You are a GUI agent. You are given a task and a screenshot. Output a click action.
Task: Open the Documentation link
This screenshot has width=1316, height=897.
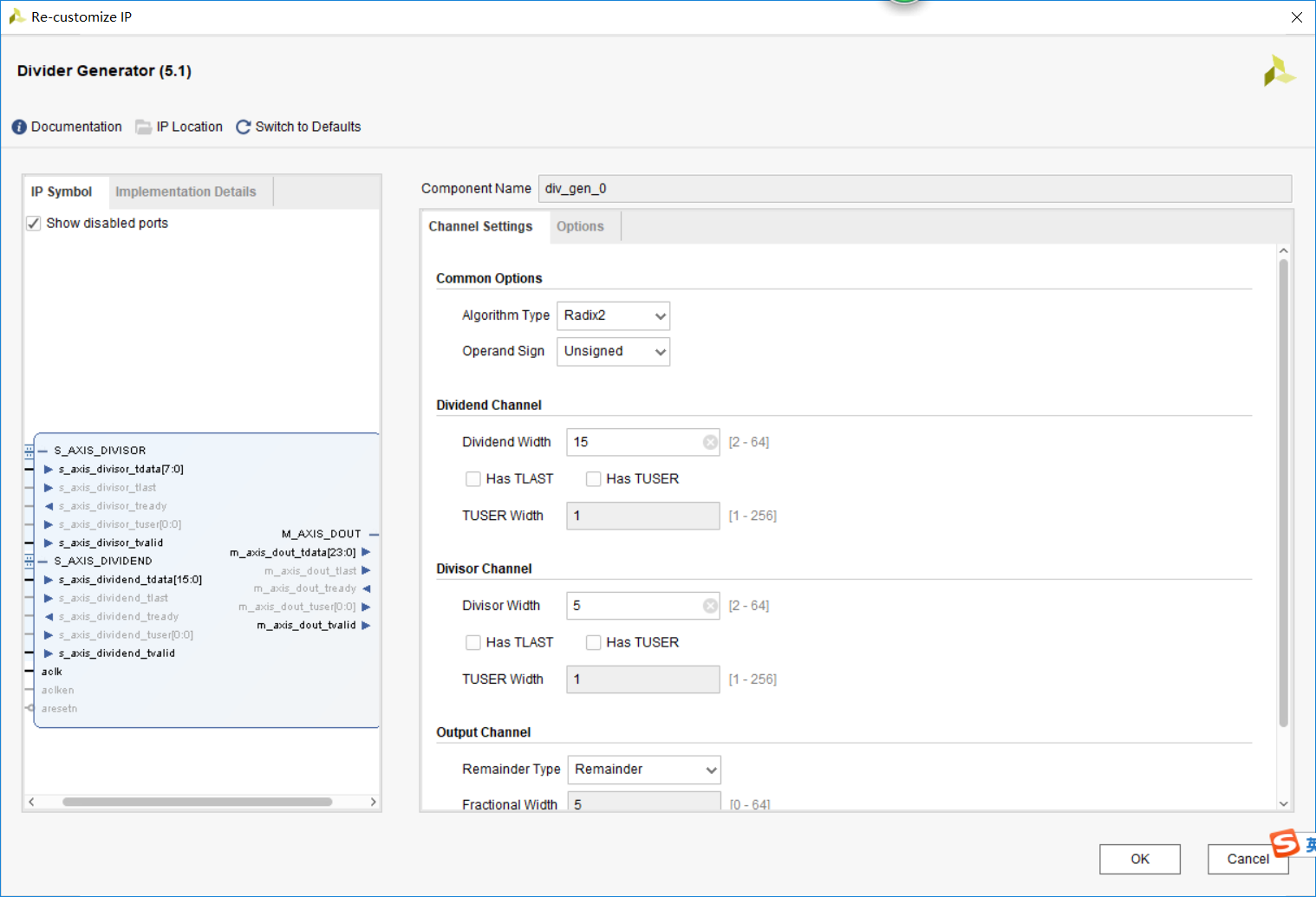coord(76,127)
